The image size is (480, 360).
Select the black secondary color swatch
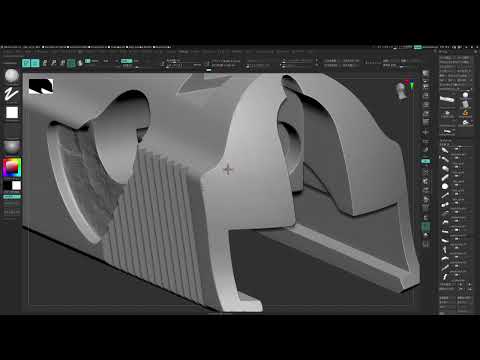pos(7,185)
